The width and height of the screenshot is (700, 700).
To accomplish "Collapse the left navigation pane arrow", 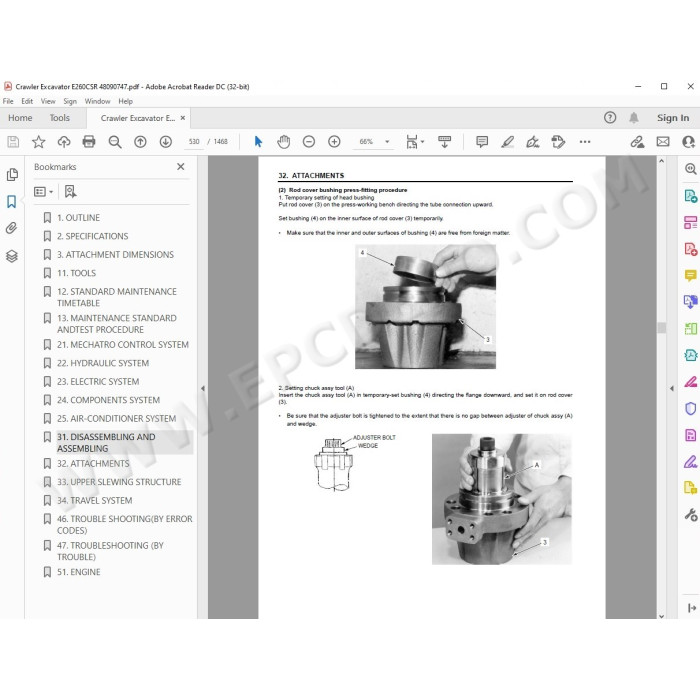I will click(x=203, y=388).
